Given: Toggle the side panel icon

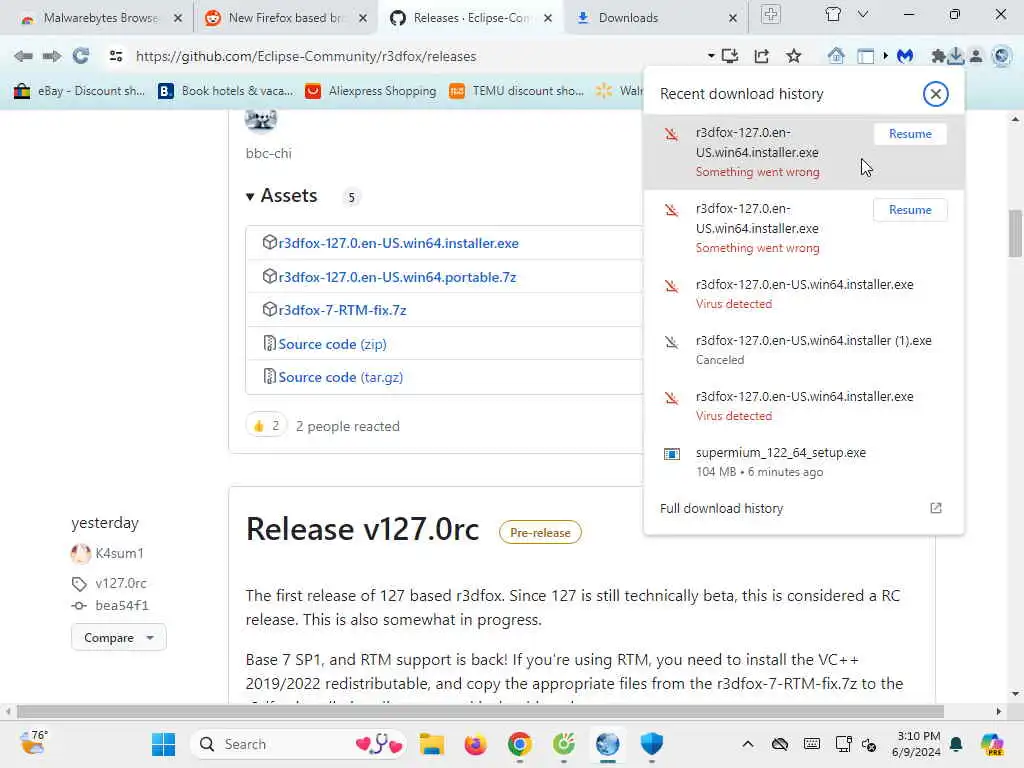Looking at the screenshot, I should (865, 56).
